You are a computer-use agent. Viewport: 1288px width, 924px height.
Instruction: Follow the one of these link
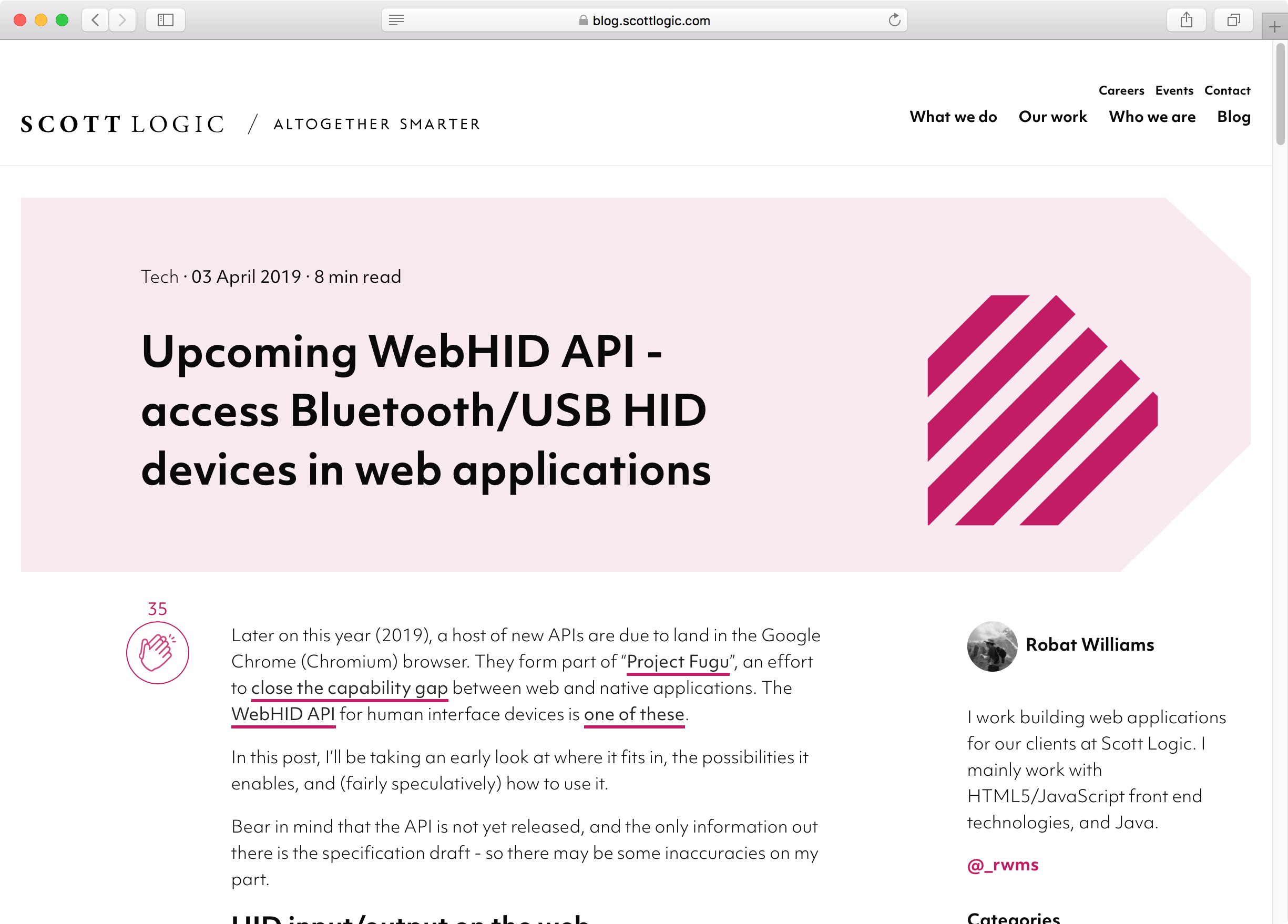635,714
